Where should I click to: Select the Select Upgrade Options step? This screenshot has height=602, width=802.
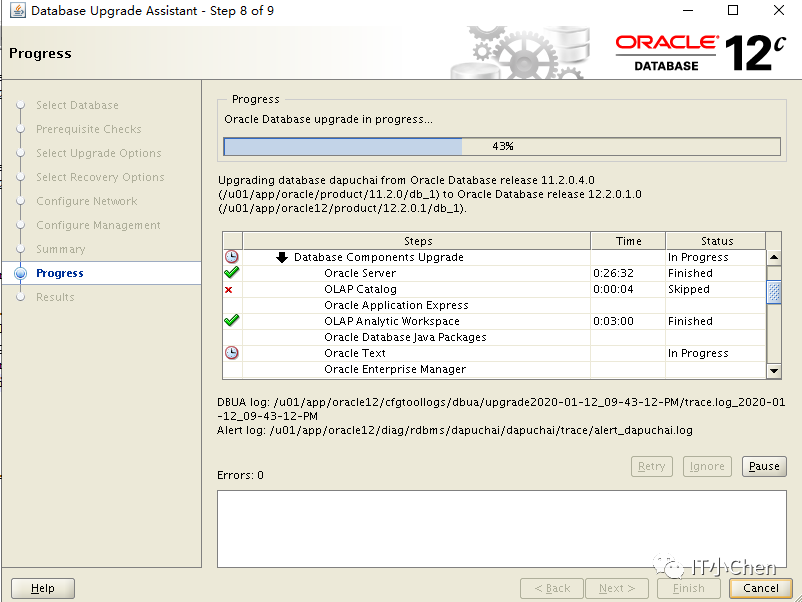click(x=99, y=153)
